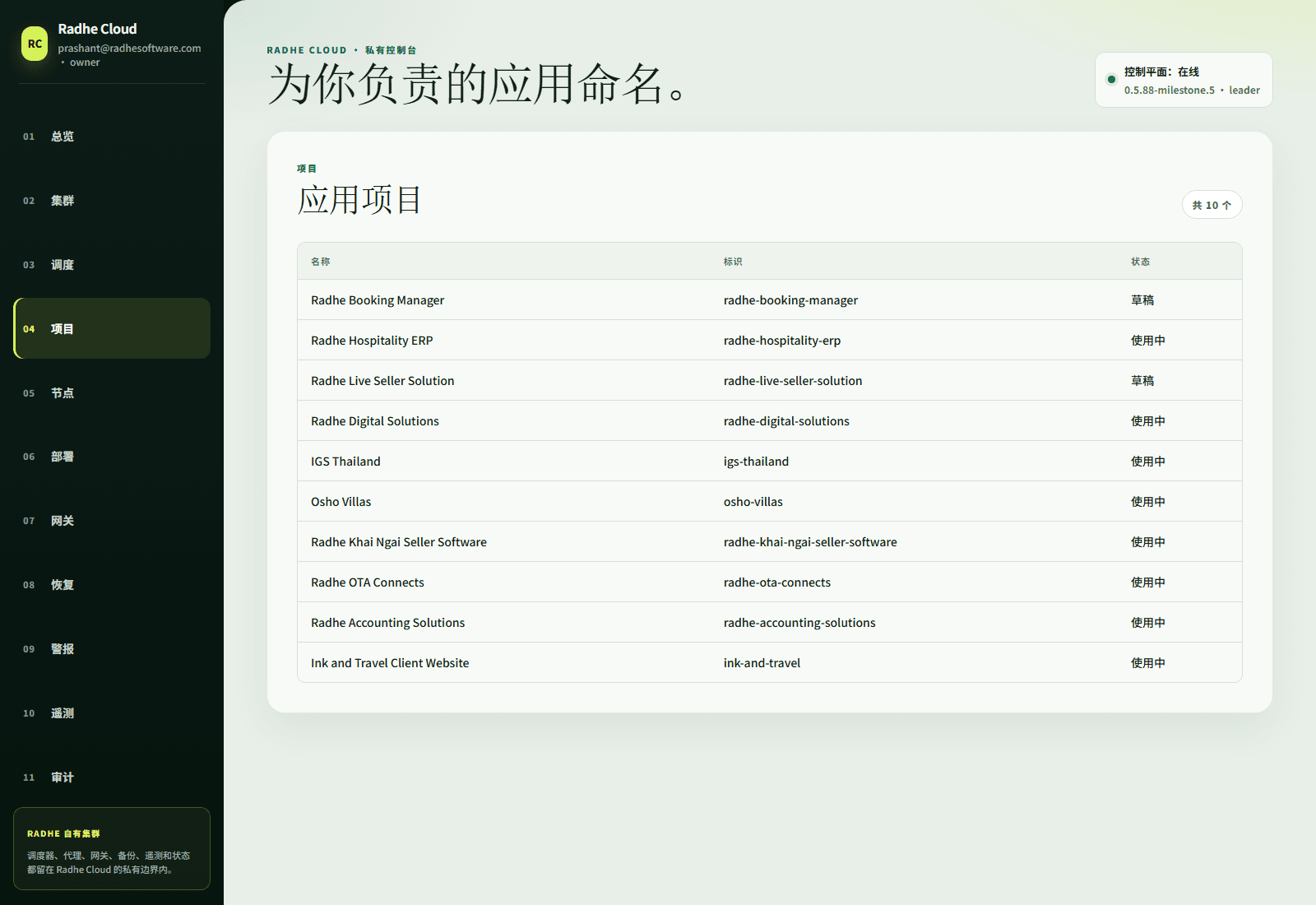Open the 总览 overview page
The height and width of the screenshot is (905, 1316).
[112, 137]
